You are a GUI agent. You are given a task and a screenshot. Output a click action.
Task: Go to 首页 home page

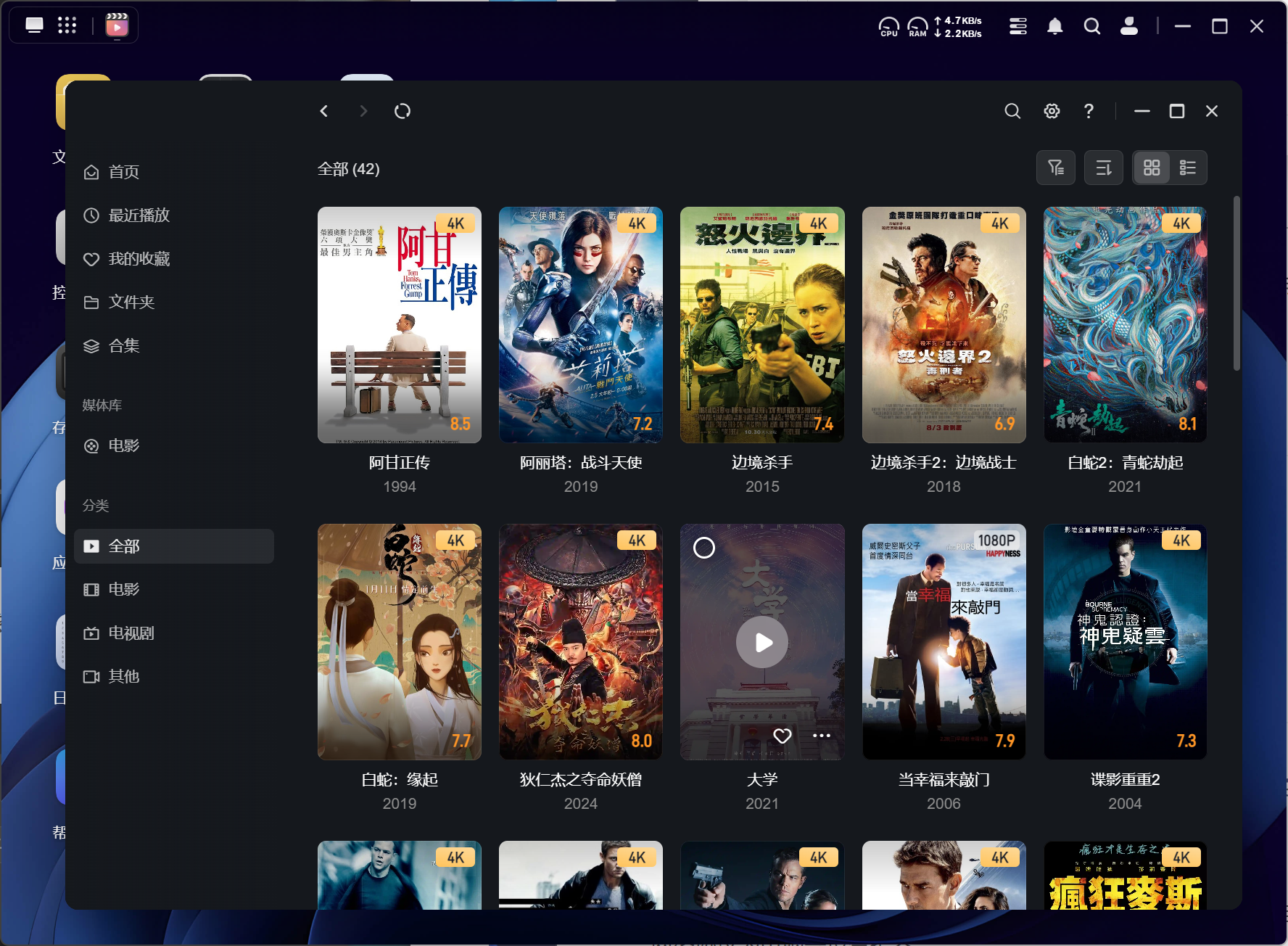coord(174,172)
